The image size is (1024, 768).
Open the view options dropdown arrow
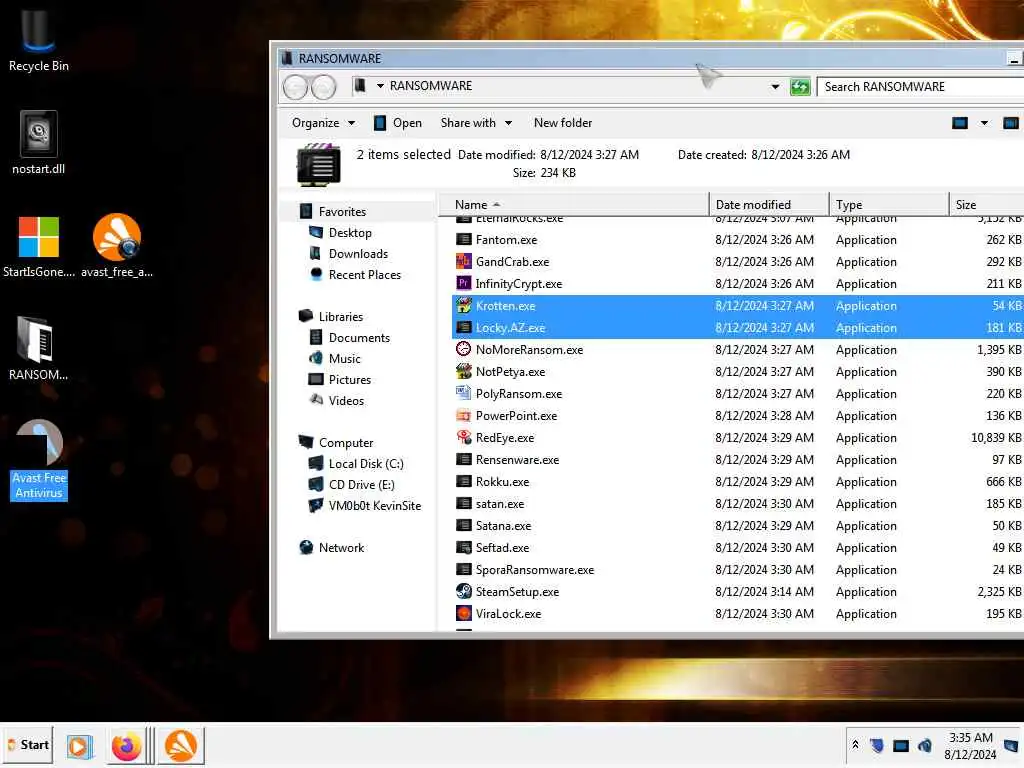click(x=984, y=123)
